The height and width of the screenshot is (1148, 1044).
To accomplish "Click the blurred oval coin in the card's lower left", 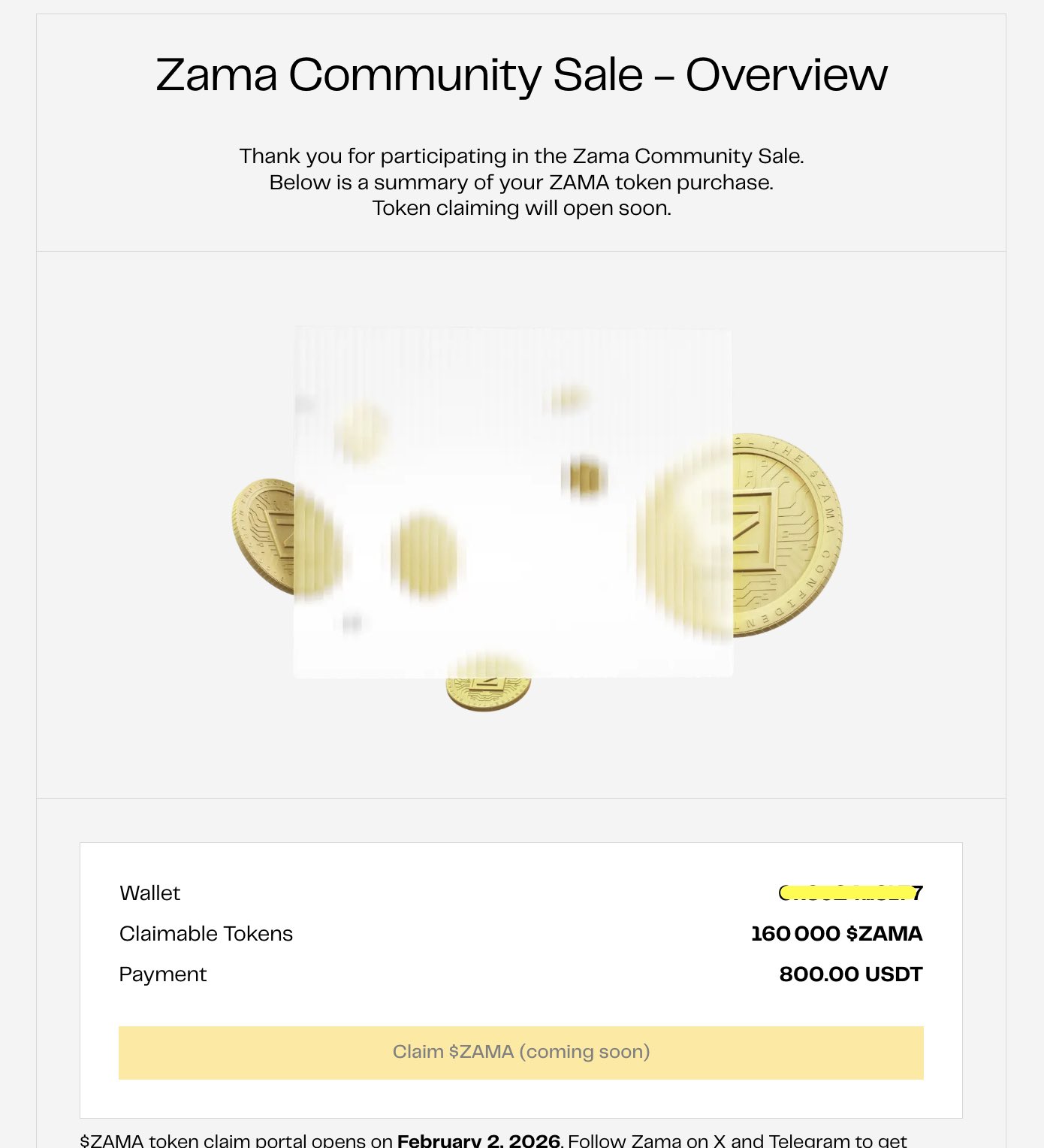I will pyautogui.click(x=424, y=556).
